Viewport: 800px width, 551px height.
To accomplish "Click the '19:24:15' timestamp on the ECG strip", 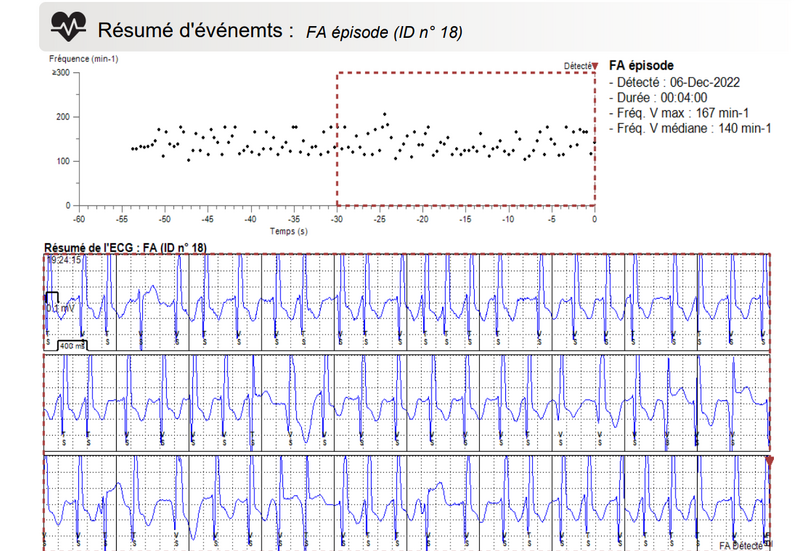I will [x=64, y=260].
